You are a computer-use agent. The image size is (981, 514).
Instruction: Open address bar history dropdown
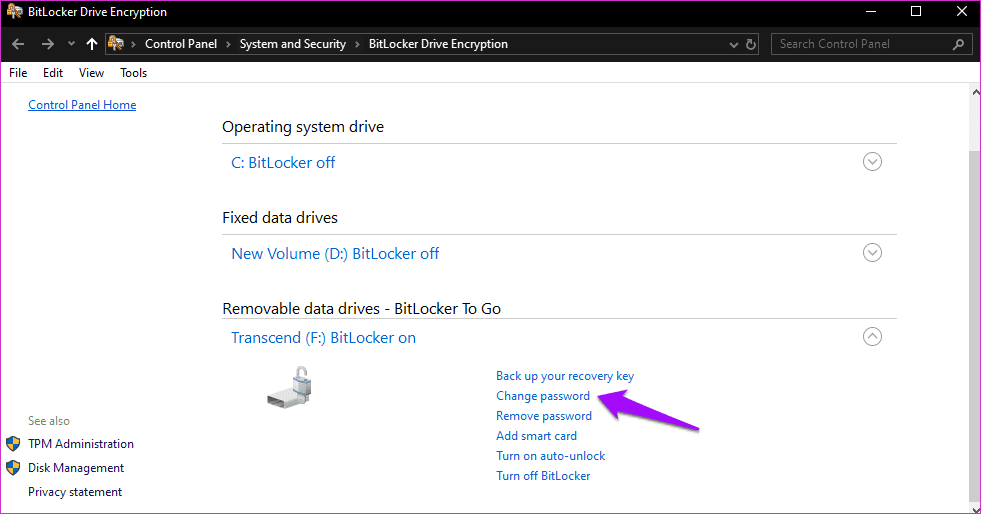734,44
